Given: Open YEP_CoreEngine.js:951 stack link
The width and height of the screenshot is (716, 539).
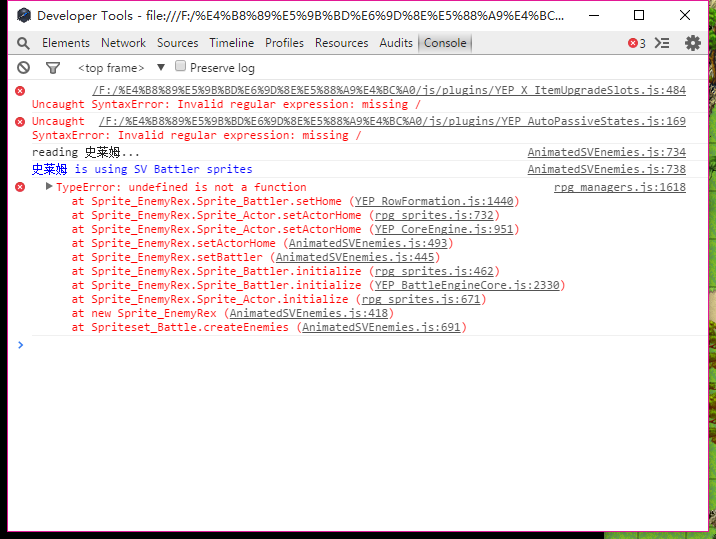Looking at the screenshot, I should pyautogui.click(x=444, y=229).
